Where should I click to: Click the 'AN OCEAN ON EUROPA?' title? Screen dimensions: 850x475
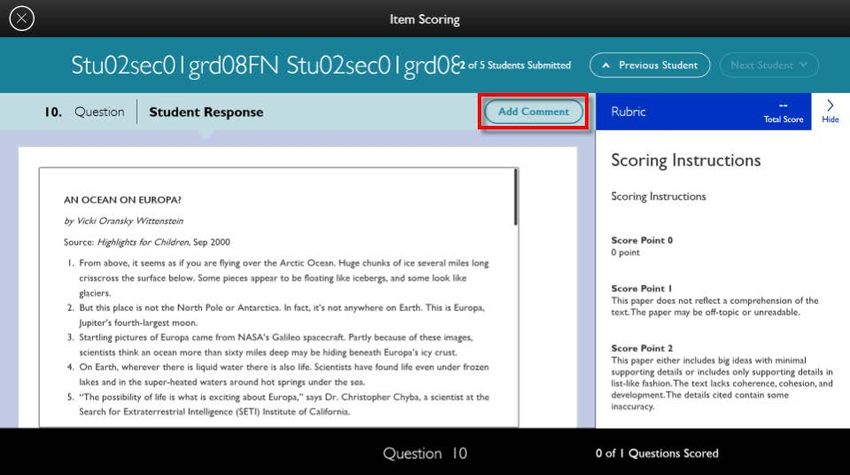tap(123, 200)
